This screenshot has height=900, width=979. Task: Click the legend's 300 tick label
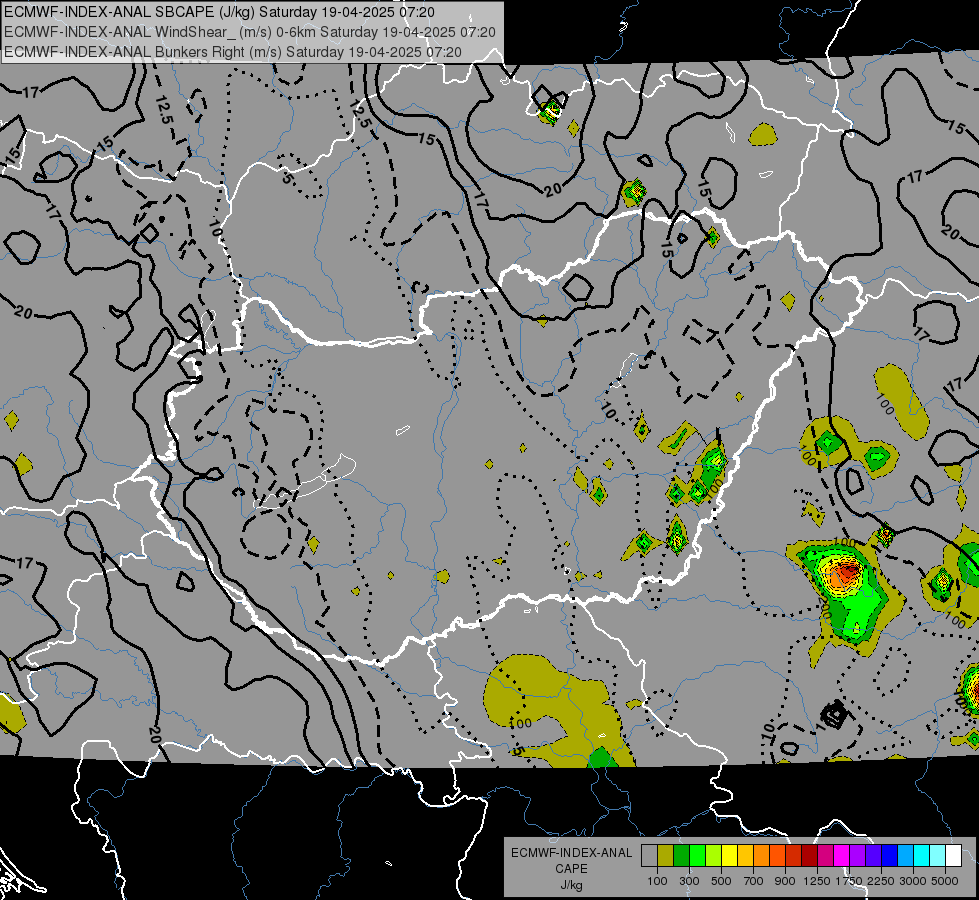click(689, 881)
